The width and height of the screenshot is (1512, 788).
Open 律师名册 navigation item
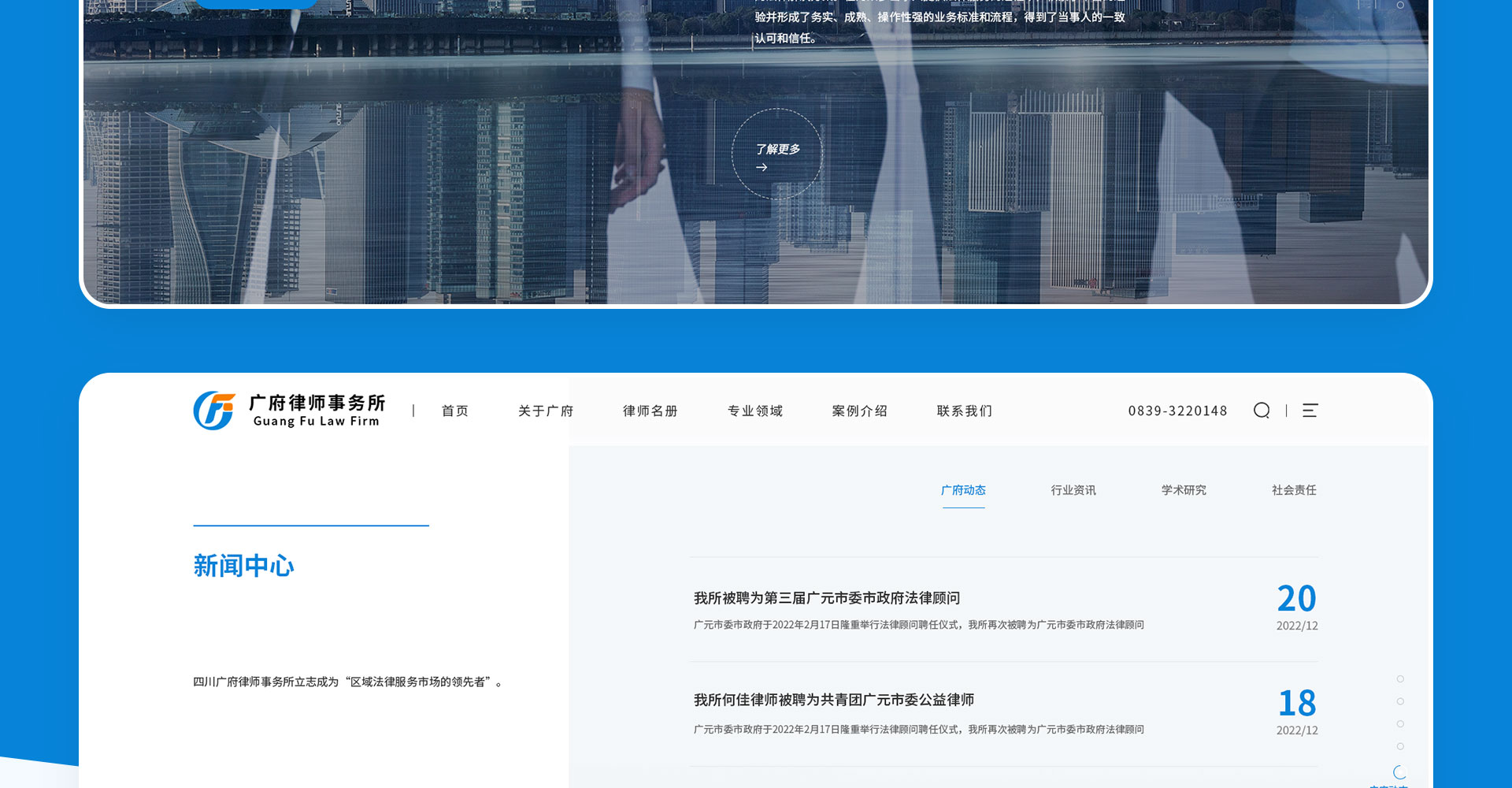tap(650, 411)
